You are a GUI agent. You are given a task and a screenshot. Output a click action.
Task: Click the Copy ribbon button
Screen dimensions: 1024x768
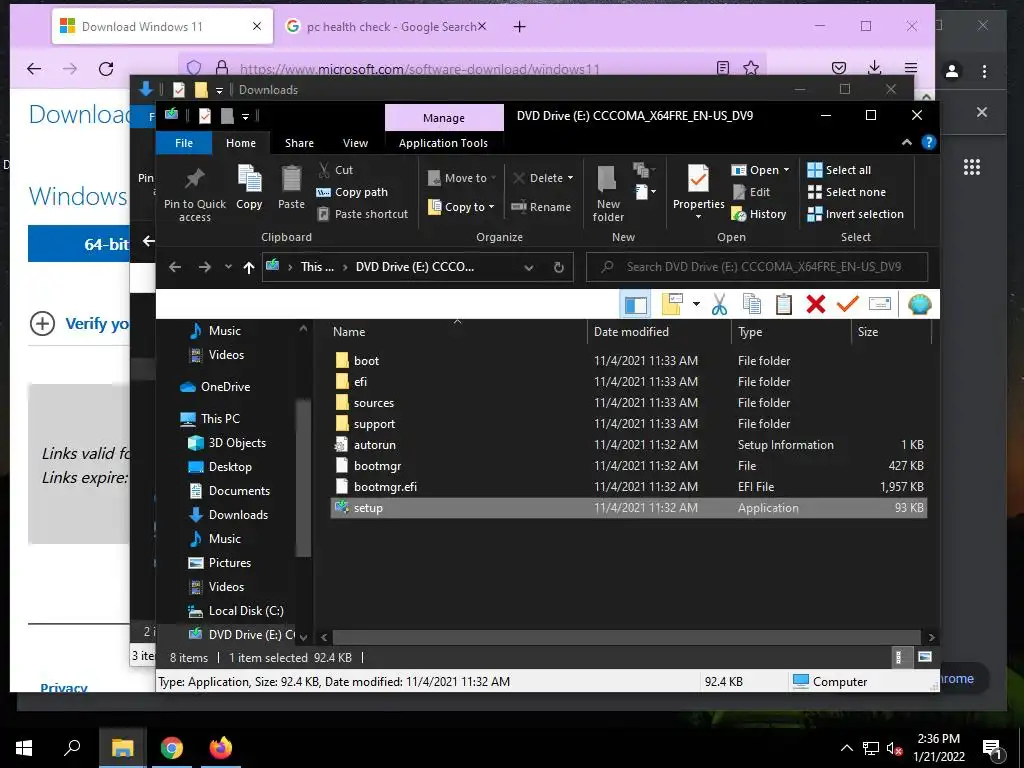(x=249, y=187)
